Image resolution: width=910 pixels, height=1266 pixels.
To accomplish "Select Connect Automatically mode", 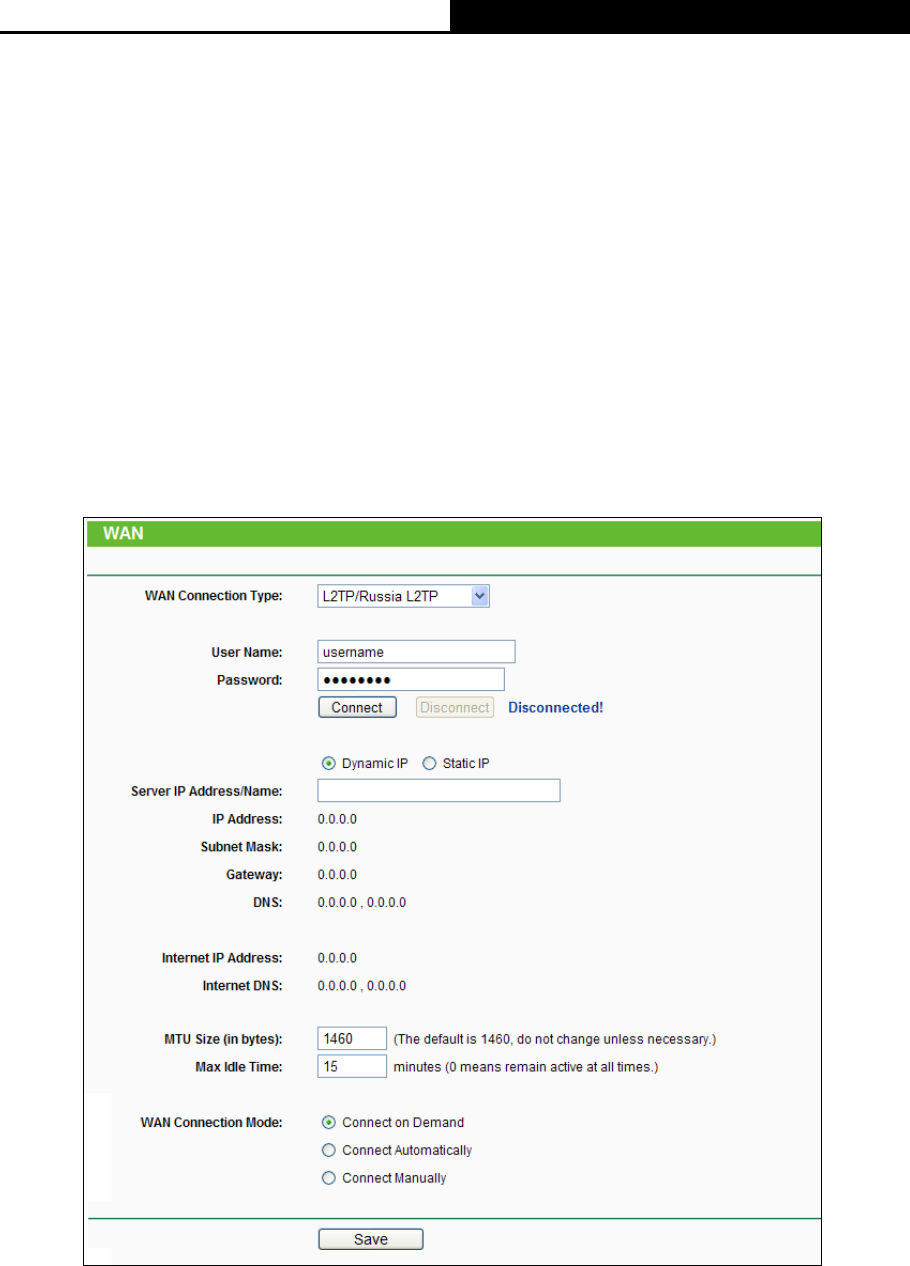I will [328, 1151].
